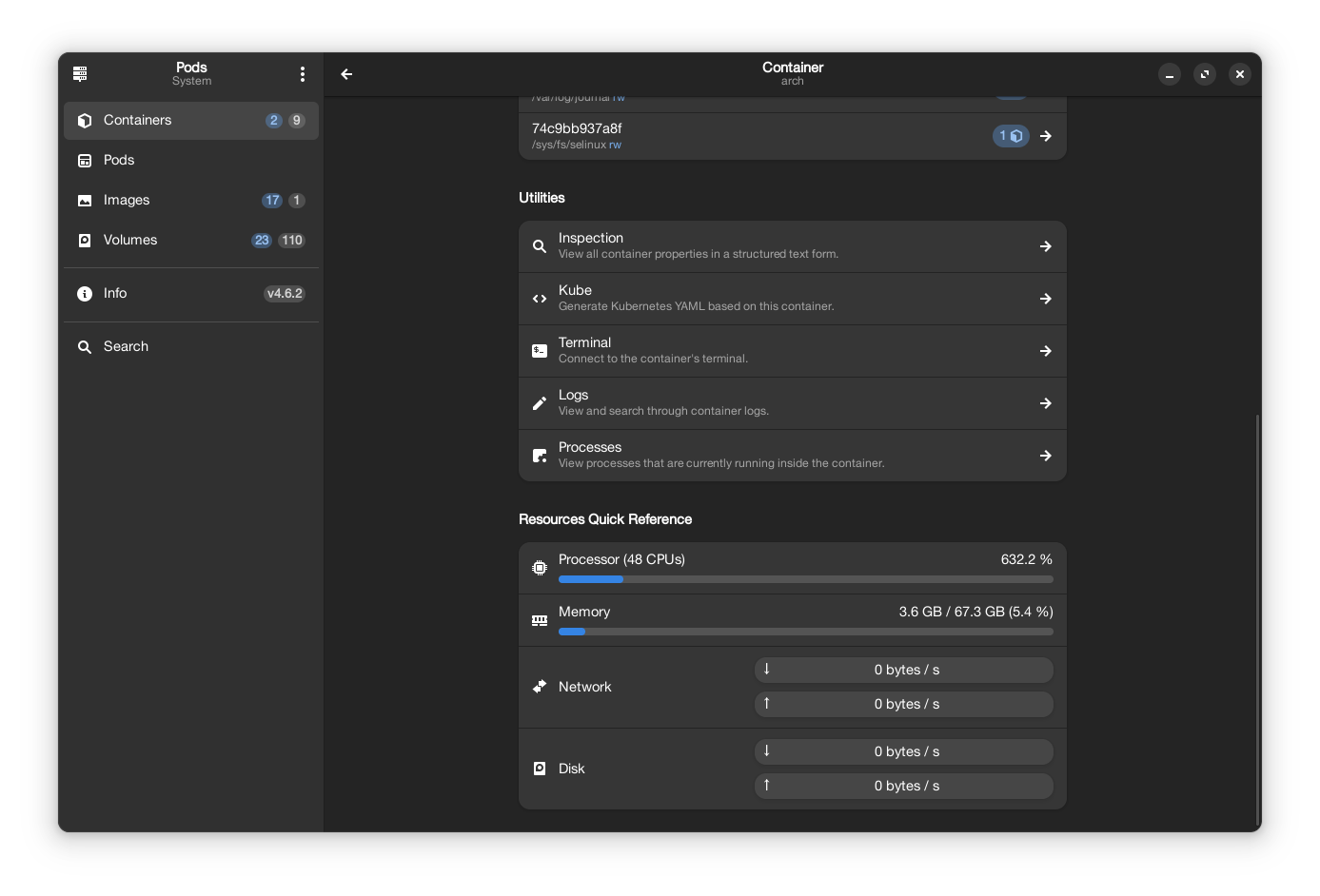
Task: Open Kube YAML generation row
Action: (793, 299)
